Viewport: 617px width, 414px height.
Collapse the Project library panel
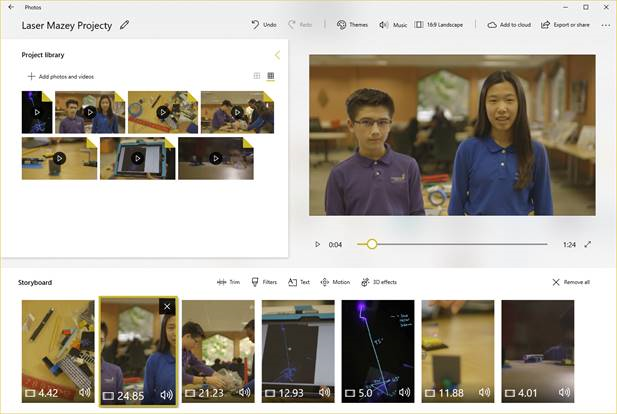[277, 56]
